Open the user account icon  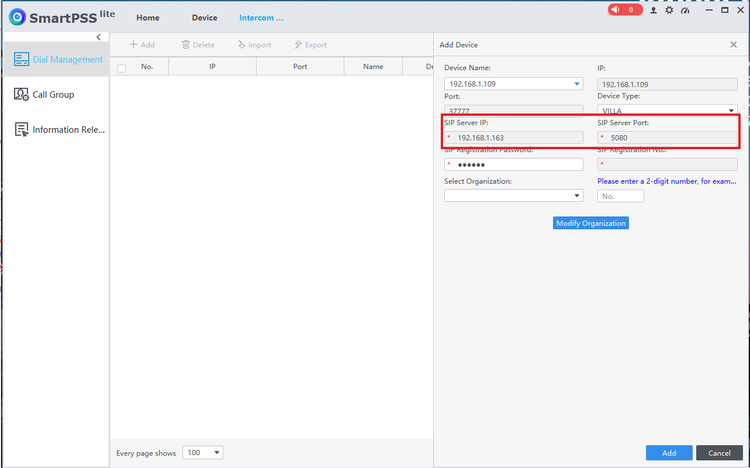[x=654, y=10]
